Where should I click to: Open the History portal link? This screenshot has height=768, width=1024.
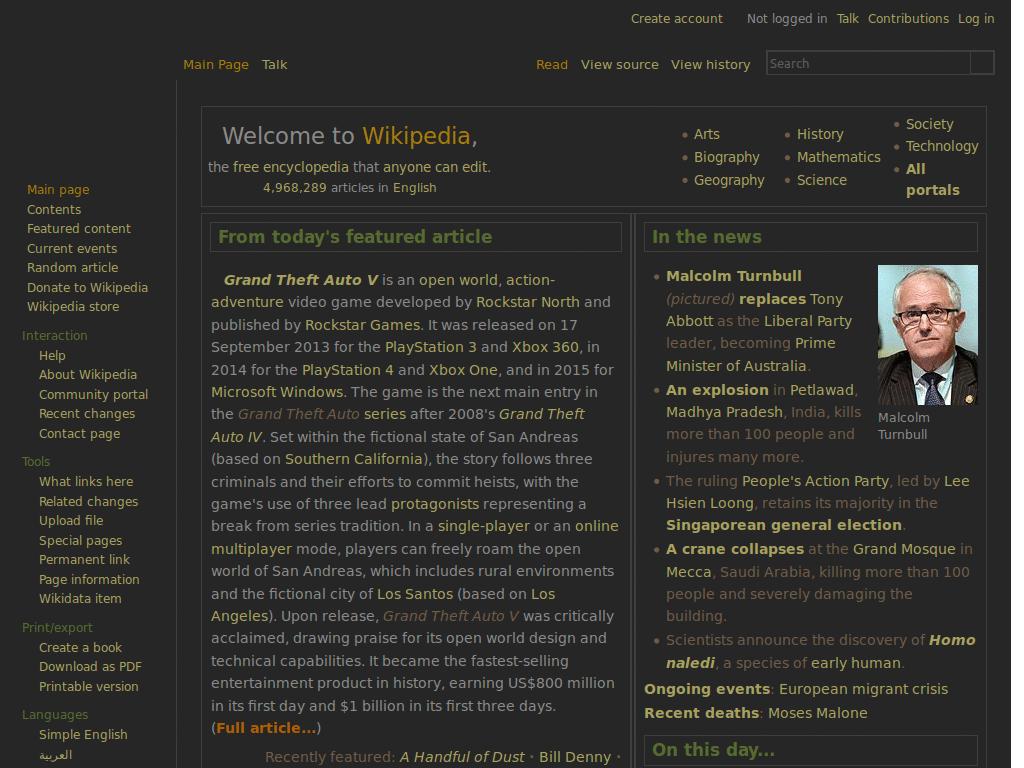click(x=820, y=134)
